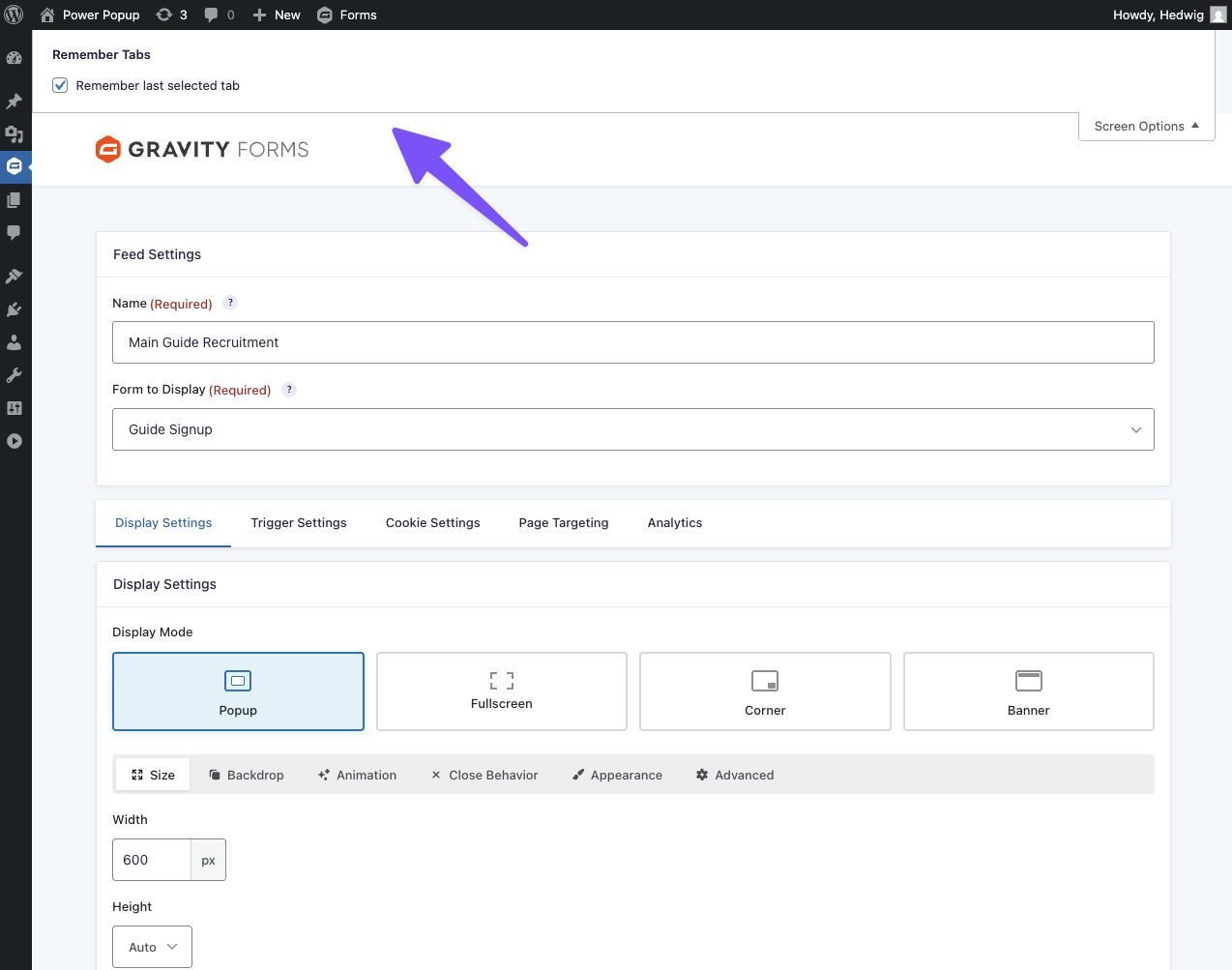Select Banner display mode
The image size is (1232, 970).
click(x=1028, y=691)
